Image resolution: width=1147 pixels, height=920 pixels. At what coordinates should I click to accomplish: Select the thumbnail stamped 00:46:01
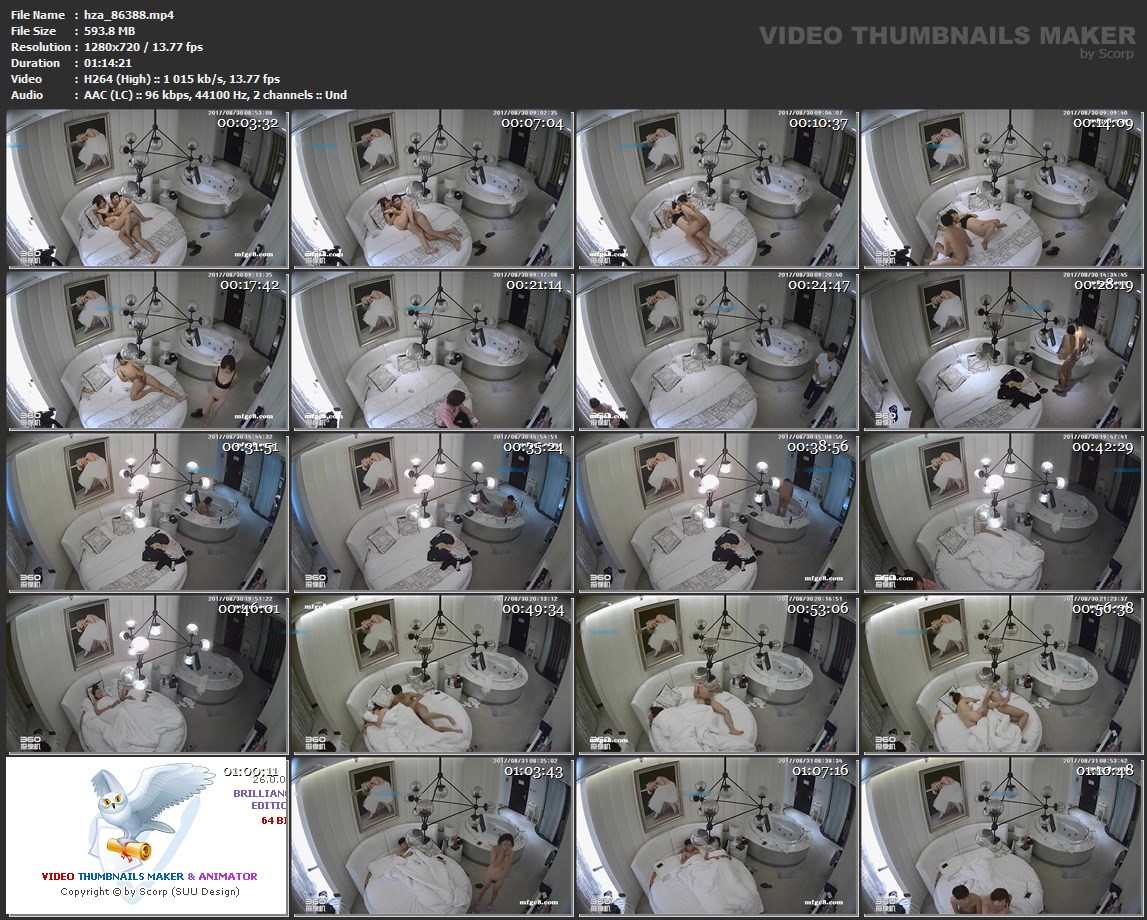147,673
